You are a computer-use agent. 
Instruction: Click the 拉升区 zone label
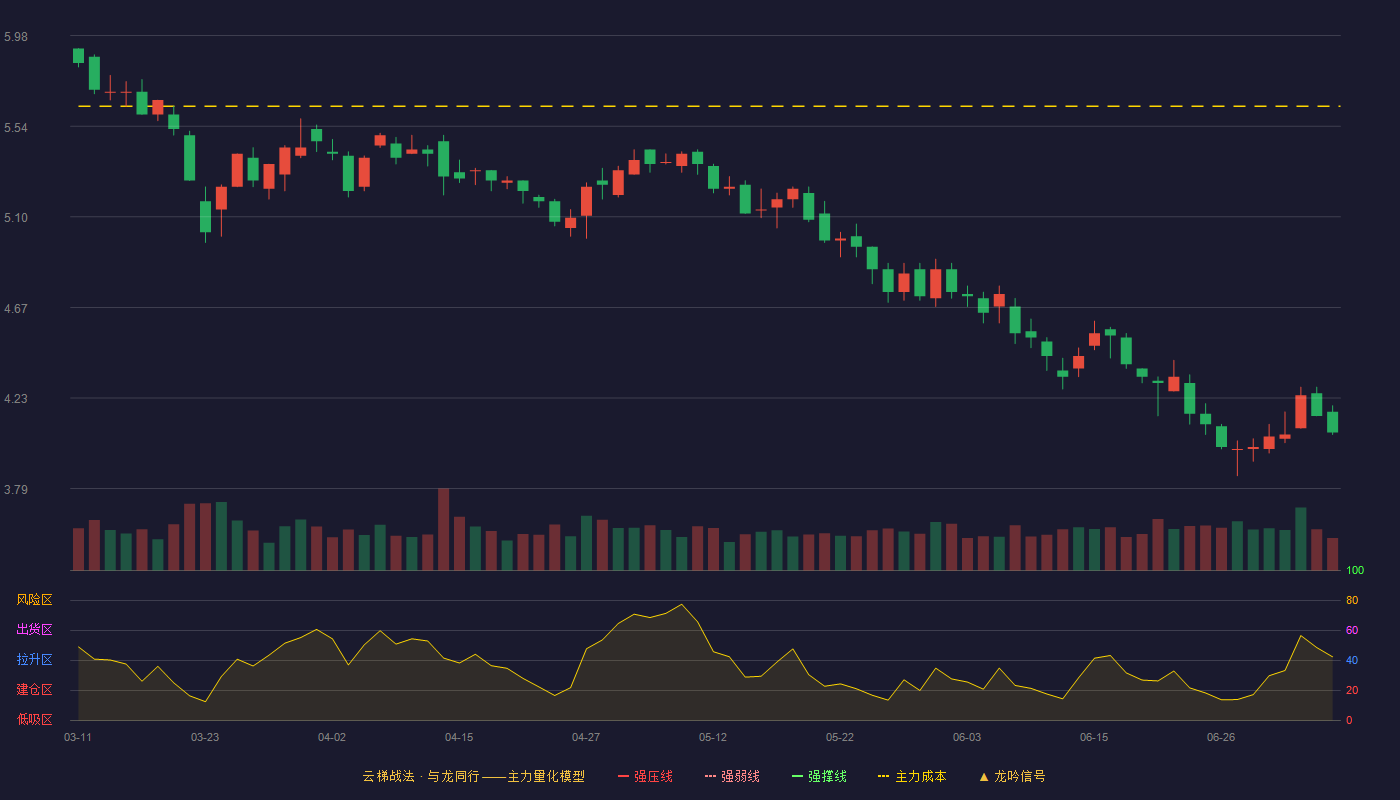tap(34, 660)
